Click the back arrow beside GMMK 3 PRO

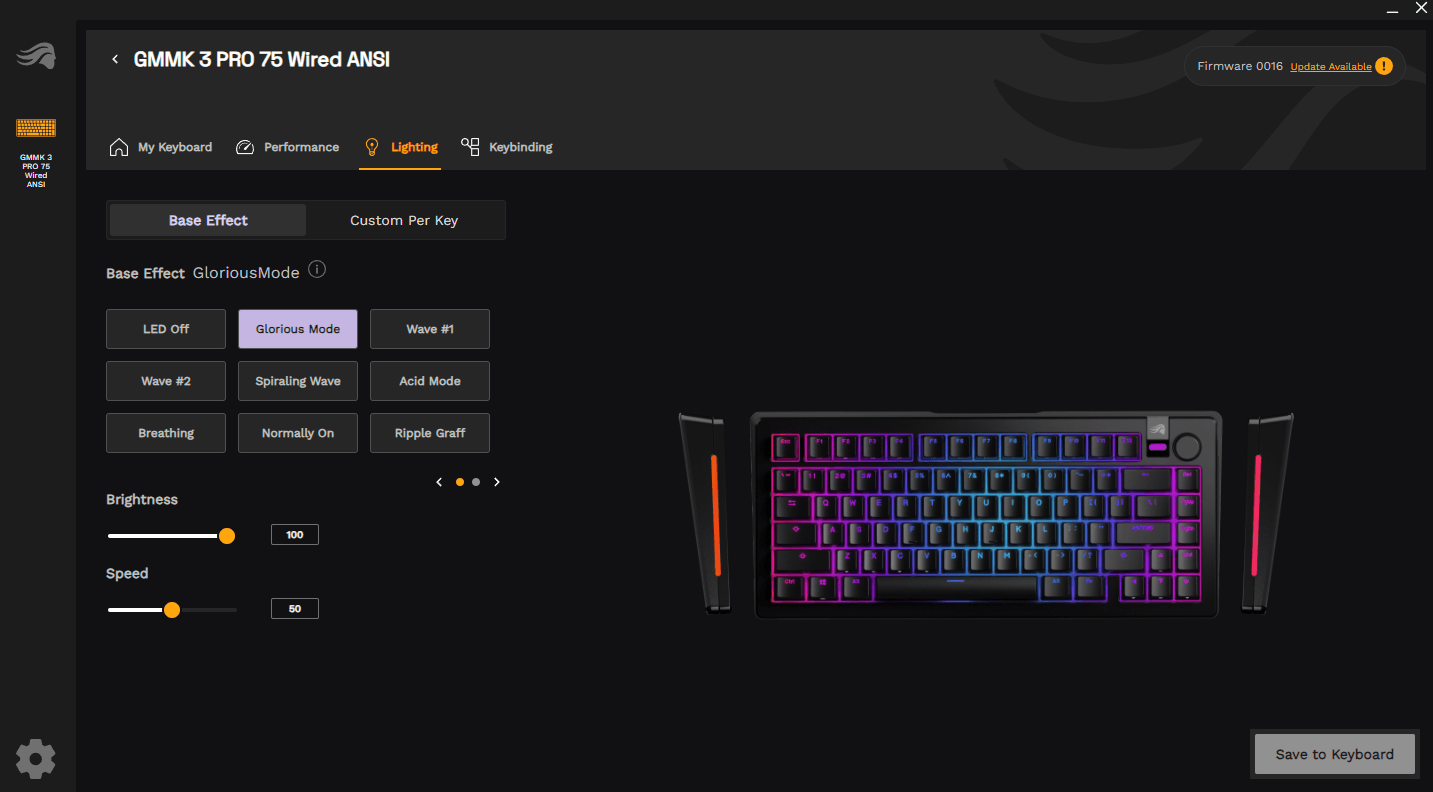115,60
